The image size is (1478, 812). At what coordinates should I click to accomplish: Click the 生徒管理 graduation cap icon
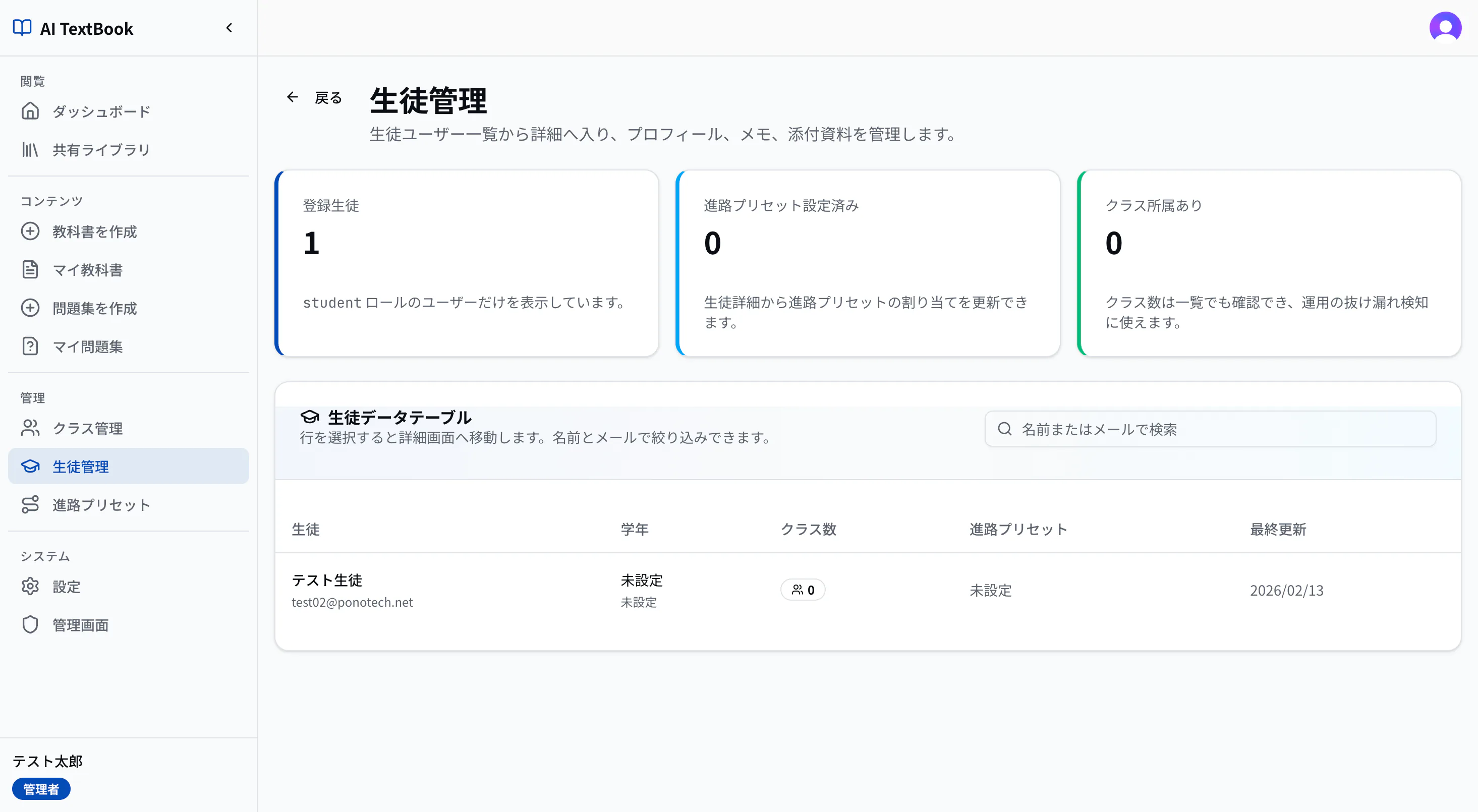pos(30,467)
